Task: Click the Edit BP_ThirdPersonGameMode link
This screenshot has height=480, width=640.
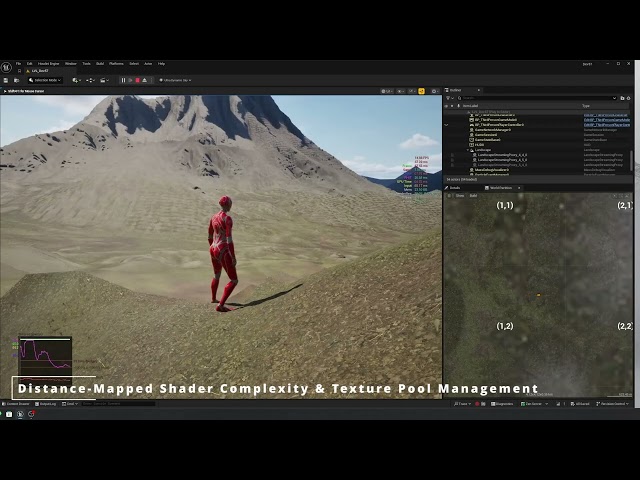Action: 607,120
